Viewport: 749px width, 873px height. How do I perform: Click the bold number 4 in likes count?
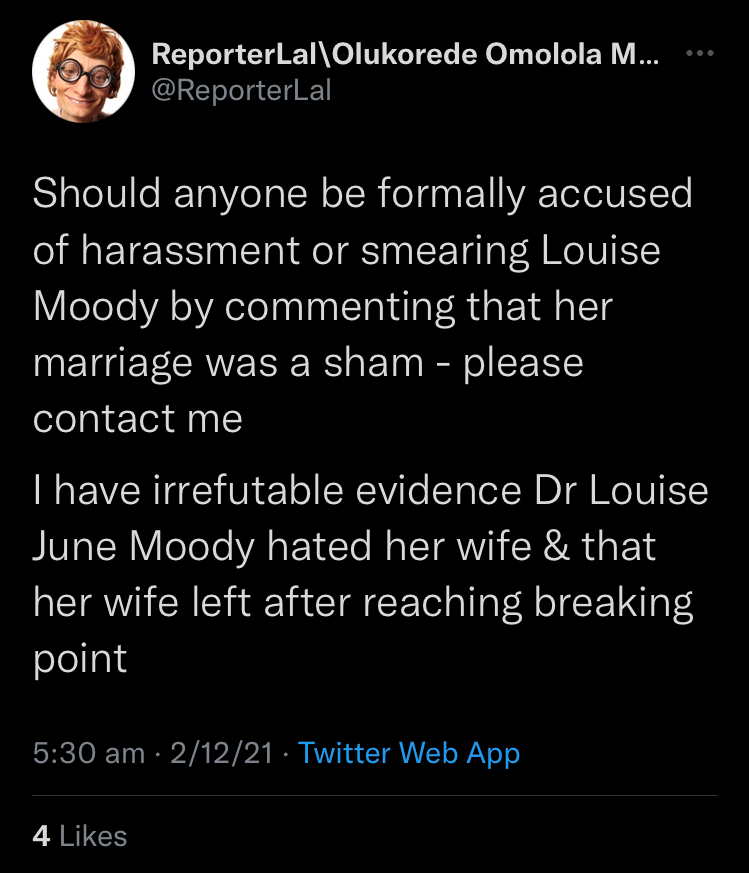41,835
